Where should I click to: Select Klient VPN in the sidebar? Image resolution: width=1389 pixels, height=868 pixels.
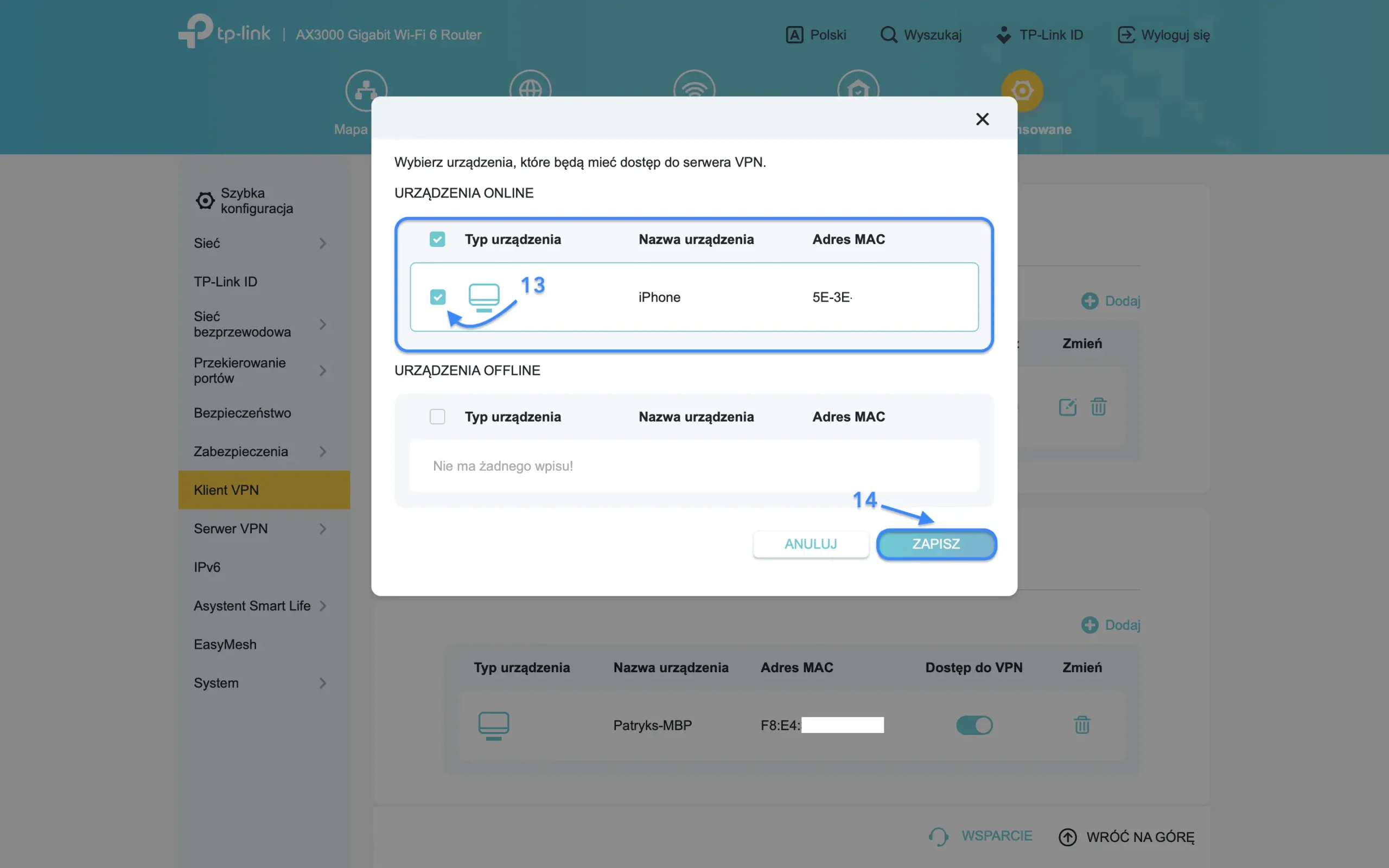pos(226,490)
